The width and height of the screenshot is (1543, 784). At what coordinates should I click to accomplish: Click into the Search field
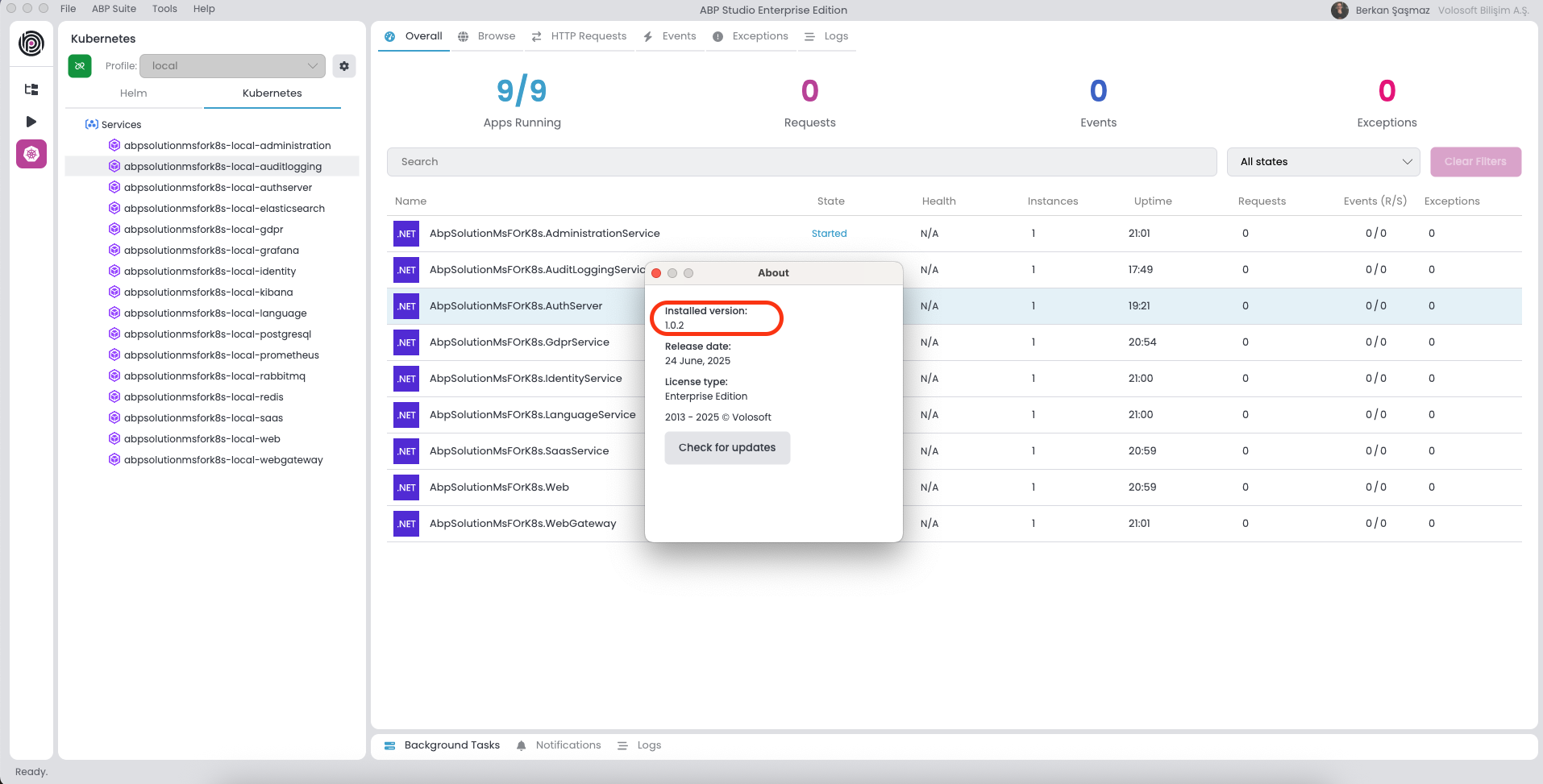click(x=801, y=162)
